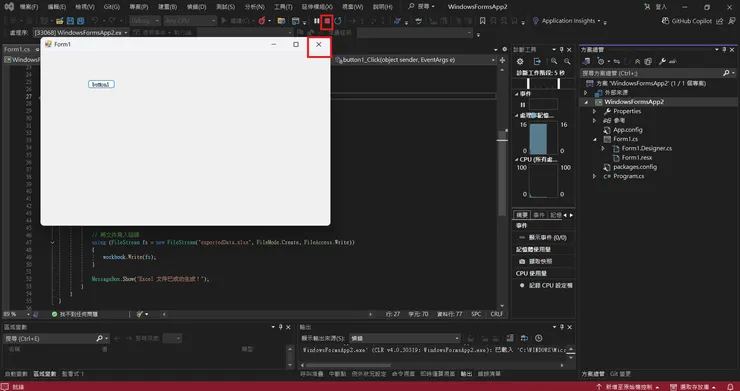Click the show events (0/0) link

547,238
